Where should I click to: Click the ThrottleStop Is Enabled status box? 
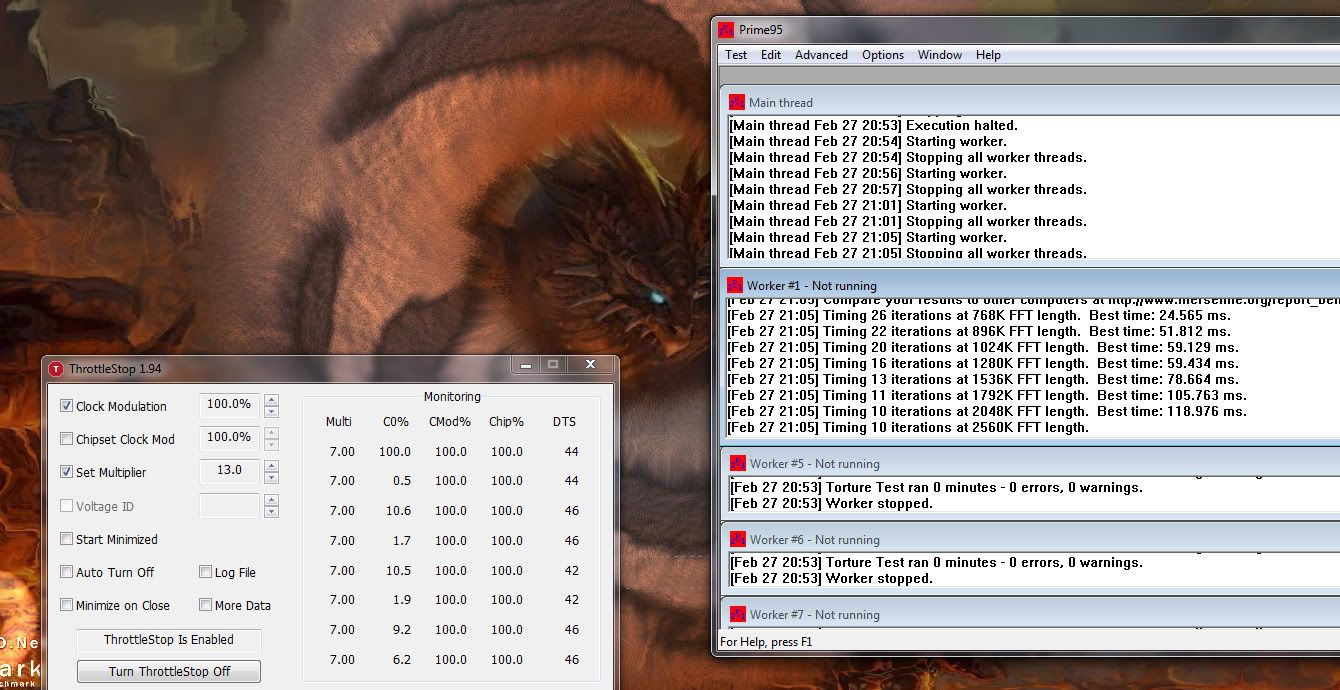169,640
